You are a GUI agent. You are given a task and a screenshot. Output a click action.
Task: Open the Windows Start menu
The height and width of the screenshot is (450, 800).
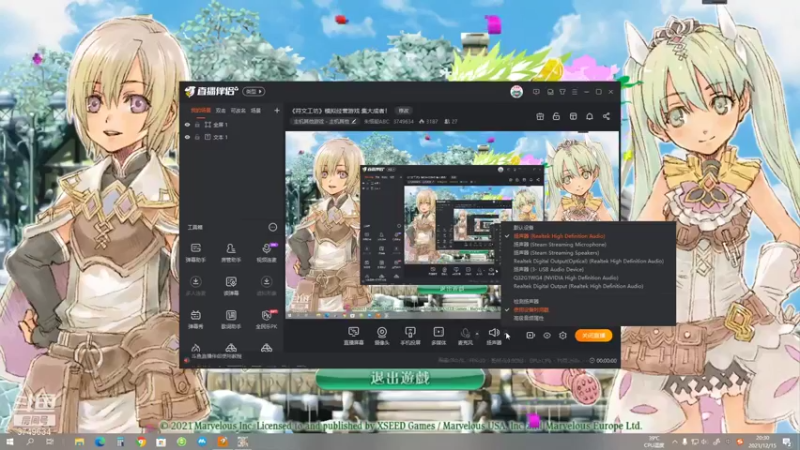pos(9,442)
